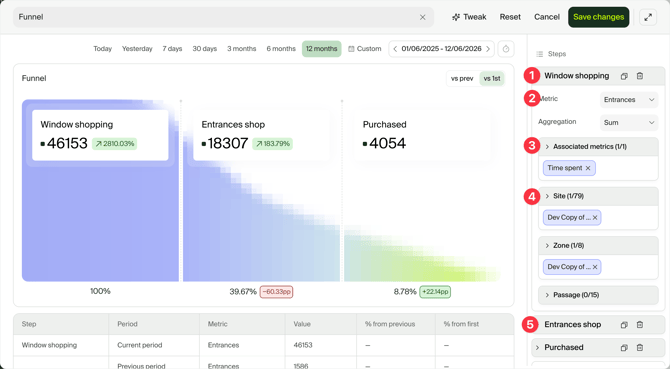This screenshot has height=369, width=670.
Task: Click the clock icon beside date range
Action: click(506, 49)
